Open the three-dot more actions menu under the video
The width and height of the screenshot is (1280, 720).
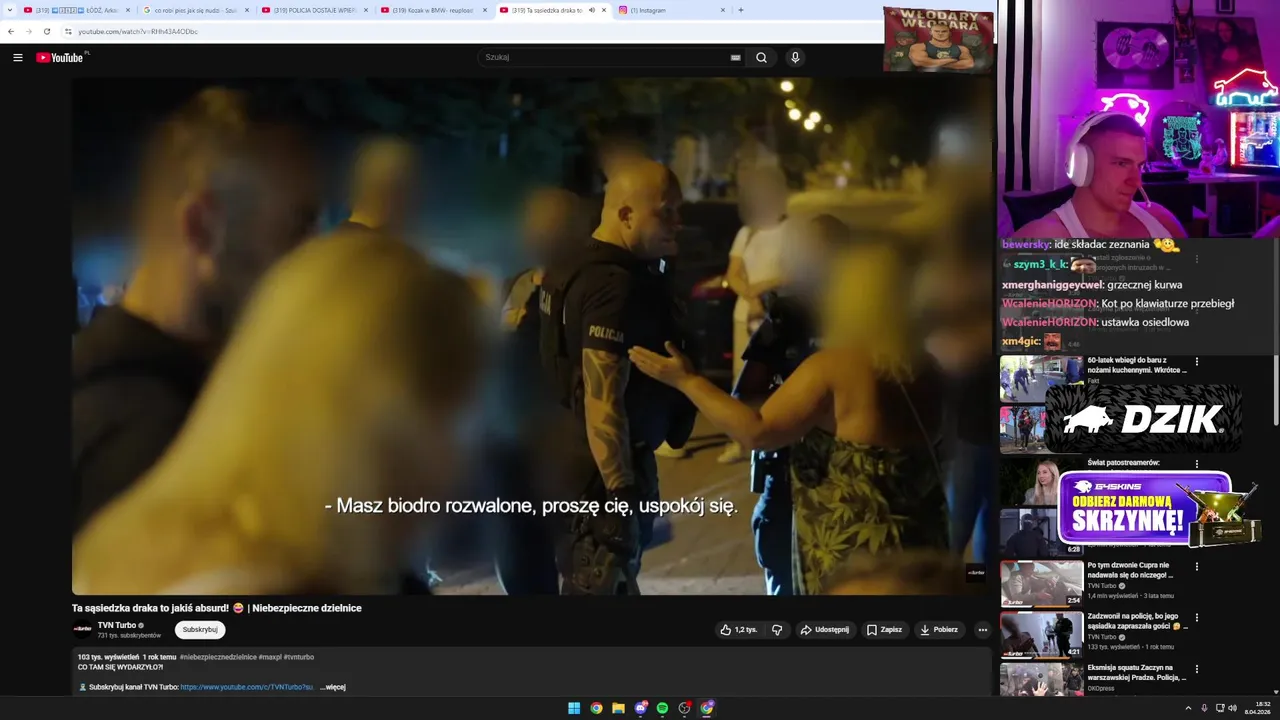click(x=982, y=630)
